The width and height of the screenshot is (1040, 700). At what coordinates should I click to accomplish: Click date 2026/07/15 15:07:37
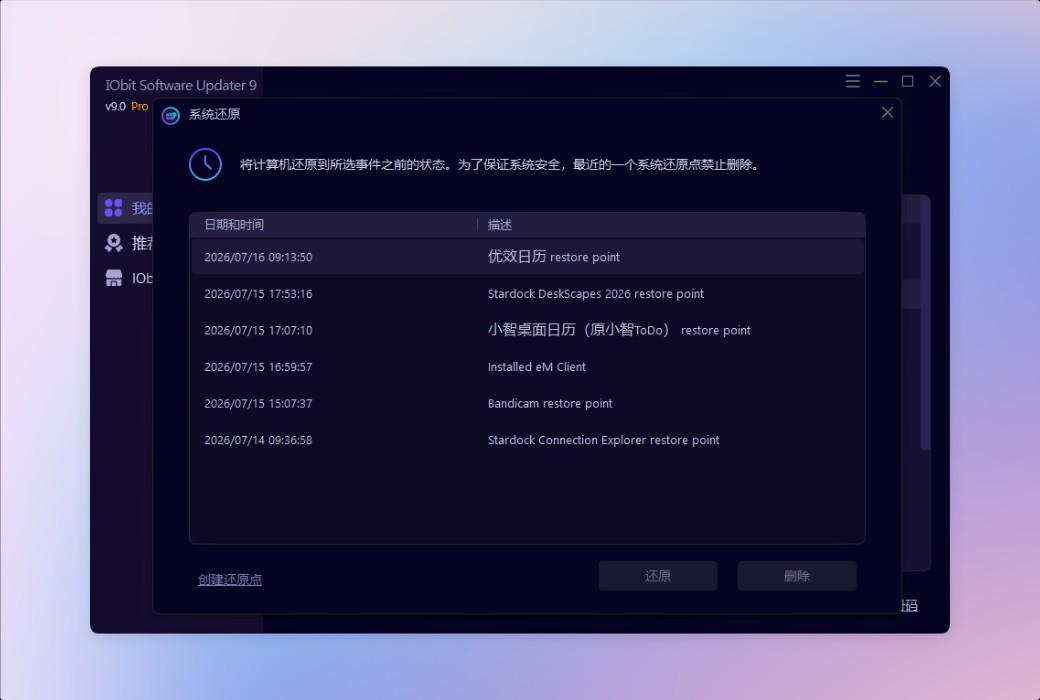tap(258, 403)
